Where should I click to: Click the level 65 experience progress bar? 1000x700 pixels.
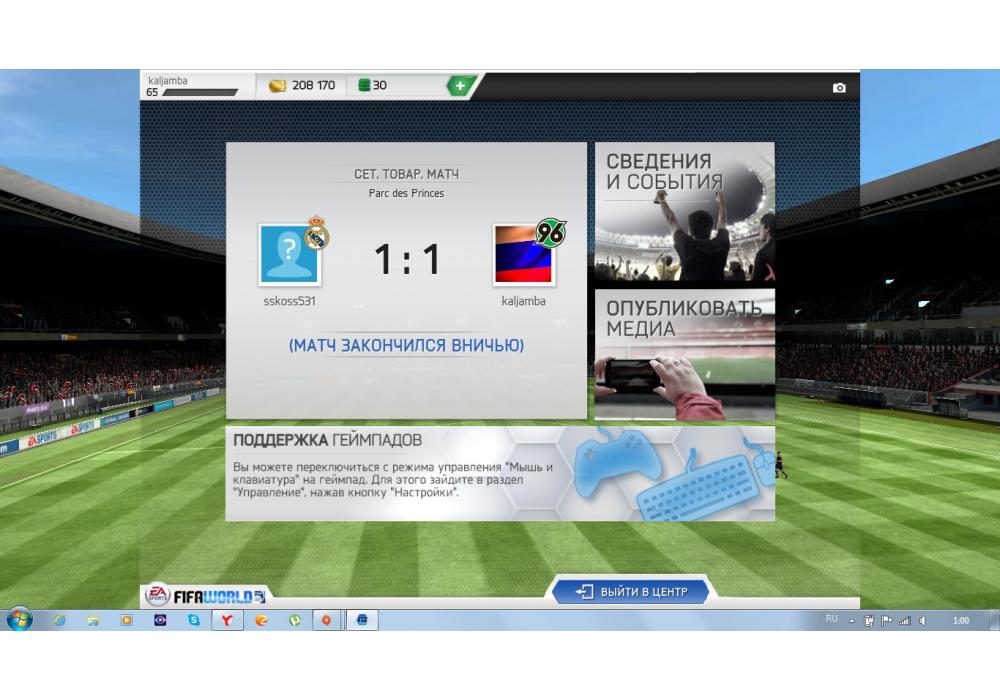(200, 92)
